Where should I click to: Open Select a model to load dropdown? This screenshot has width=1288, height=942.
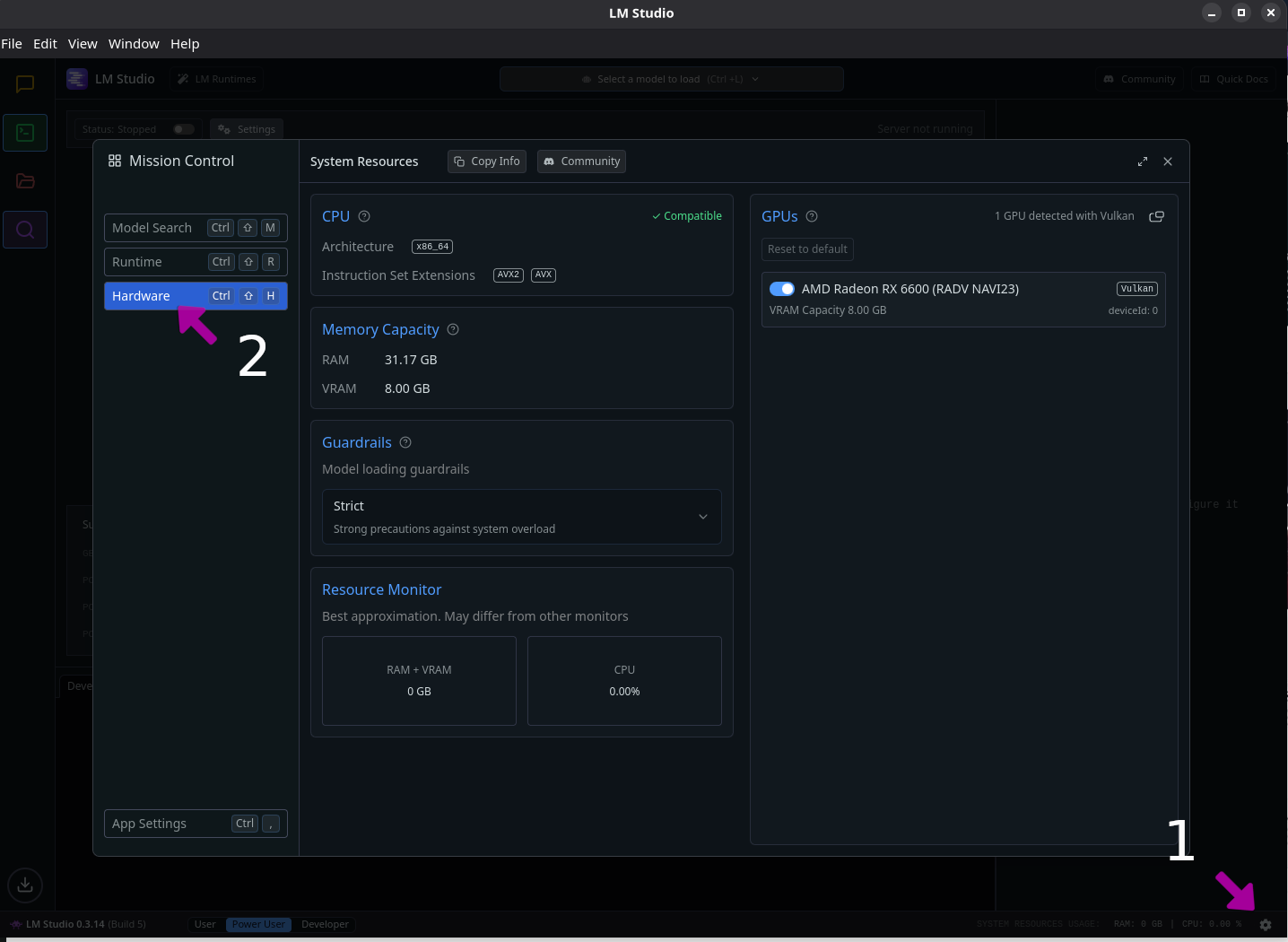point(672,79)
